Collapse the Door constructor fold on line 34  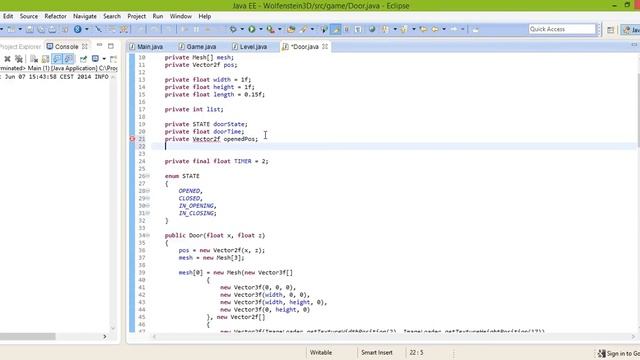click(148, 236)
